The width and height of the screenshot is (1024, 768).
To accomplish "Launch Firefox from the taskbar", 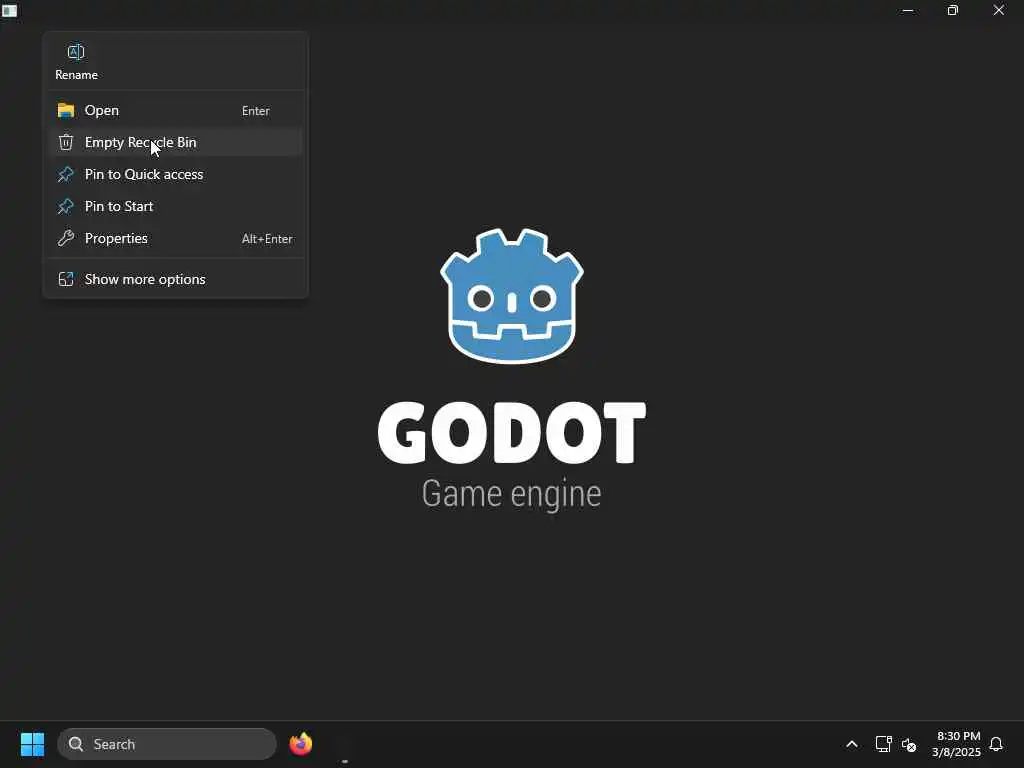I will click(x=300, y=744).
